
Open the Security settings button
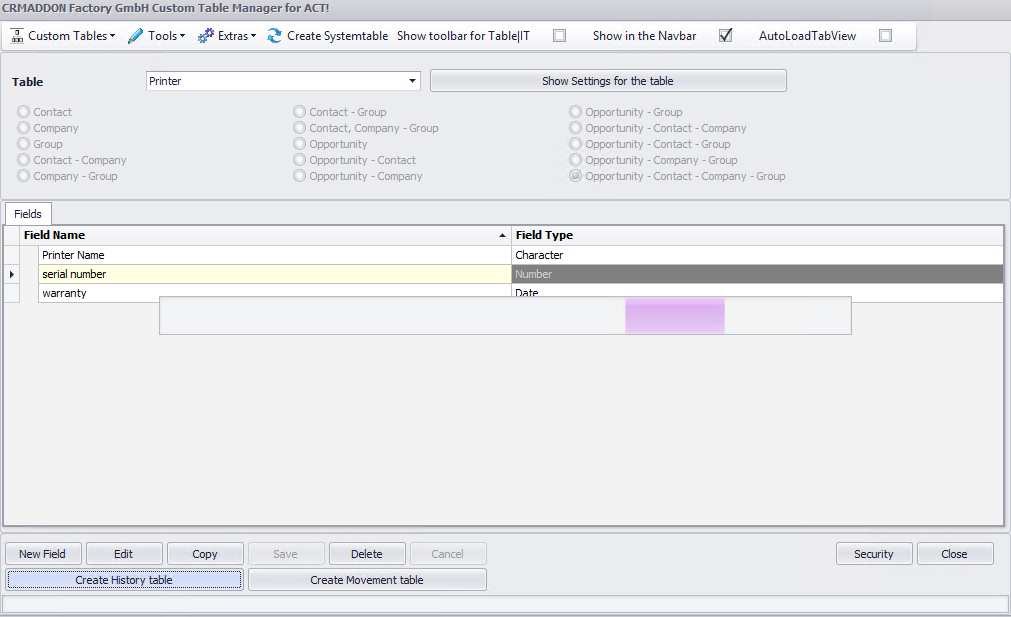[874, 554]
